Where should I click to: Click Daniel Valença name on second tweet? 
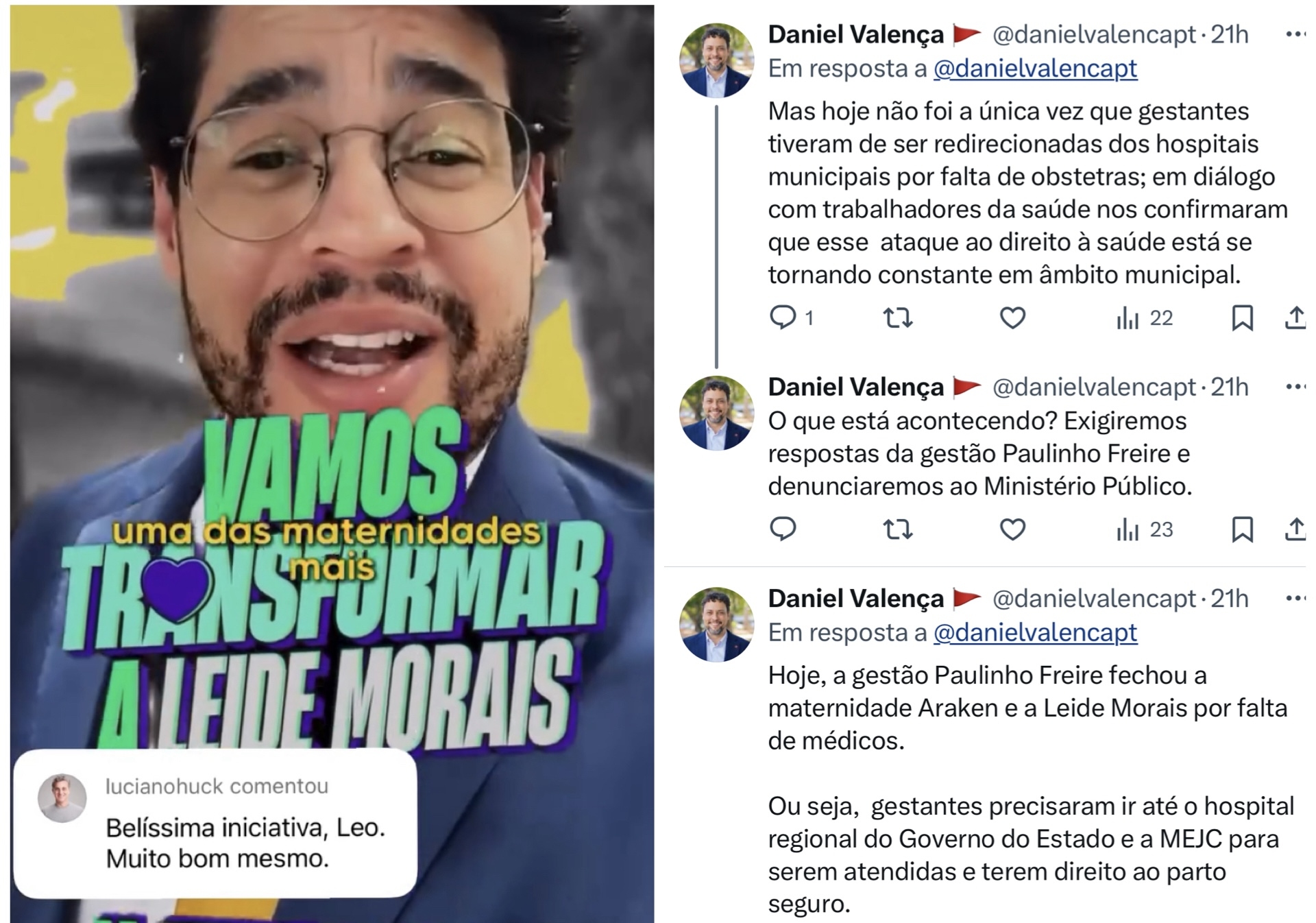[x=855, y=387]
